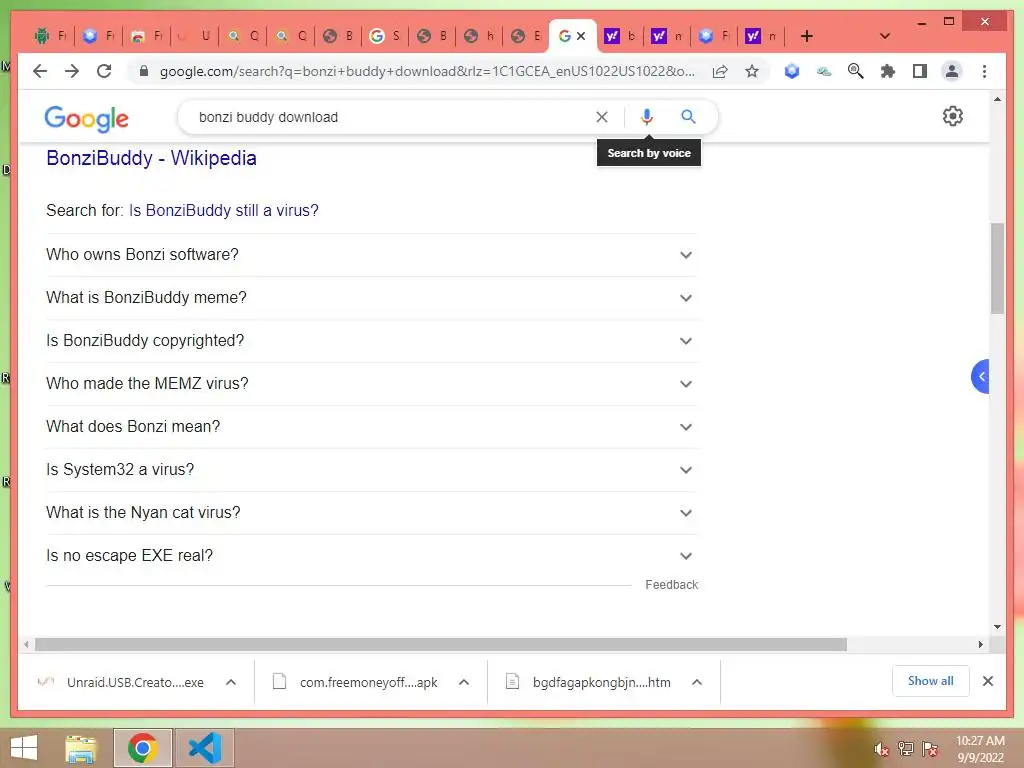Switch to Visual Studio Code on the taskbar
The image size is (1024, 768).
pos(204,748)
